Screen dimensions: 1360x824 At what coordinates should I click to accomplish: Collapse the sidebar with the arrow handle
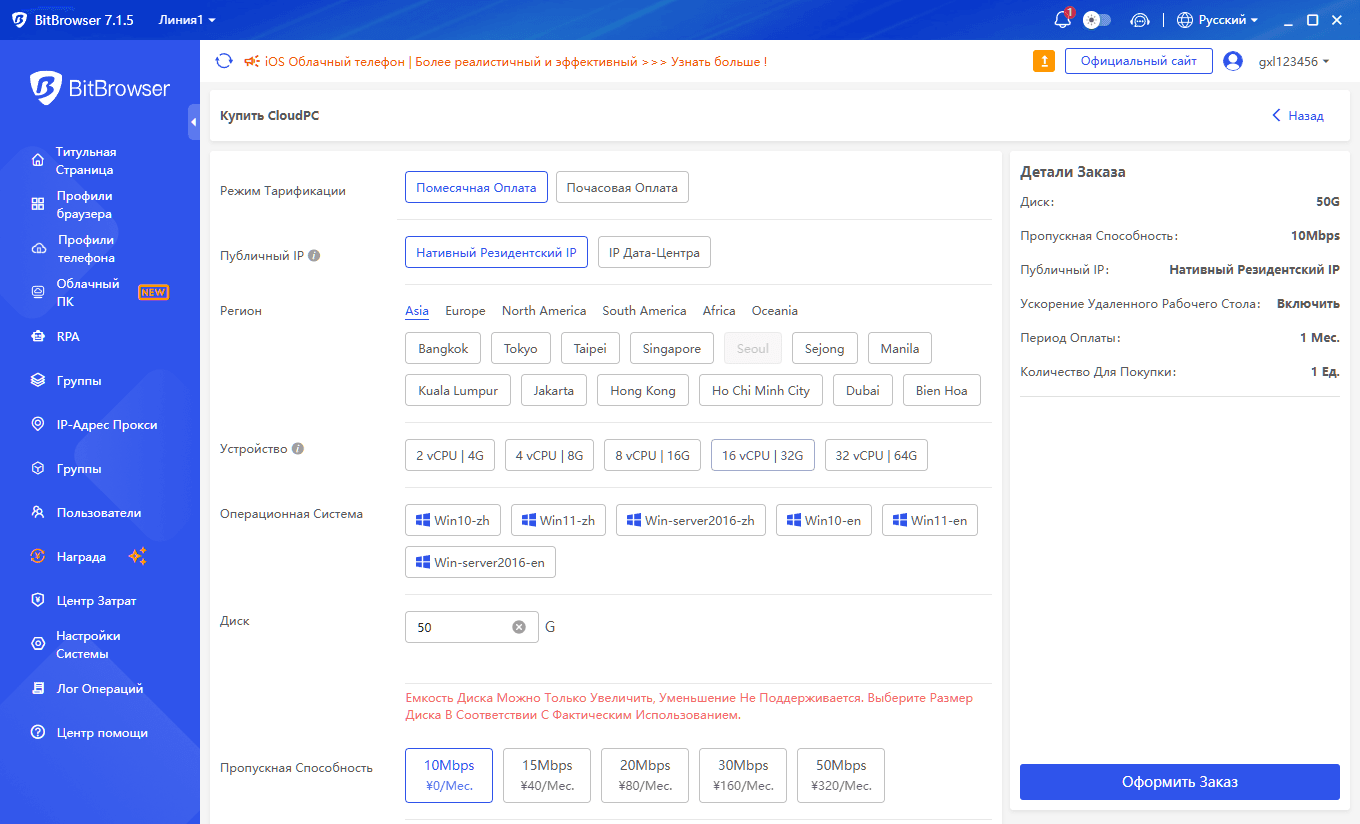(x=194, y=121)
